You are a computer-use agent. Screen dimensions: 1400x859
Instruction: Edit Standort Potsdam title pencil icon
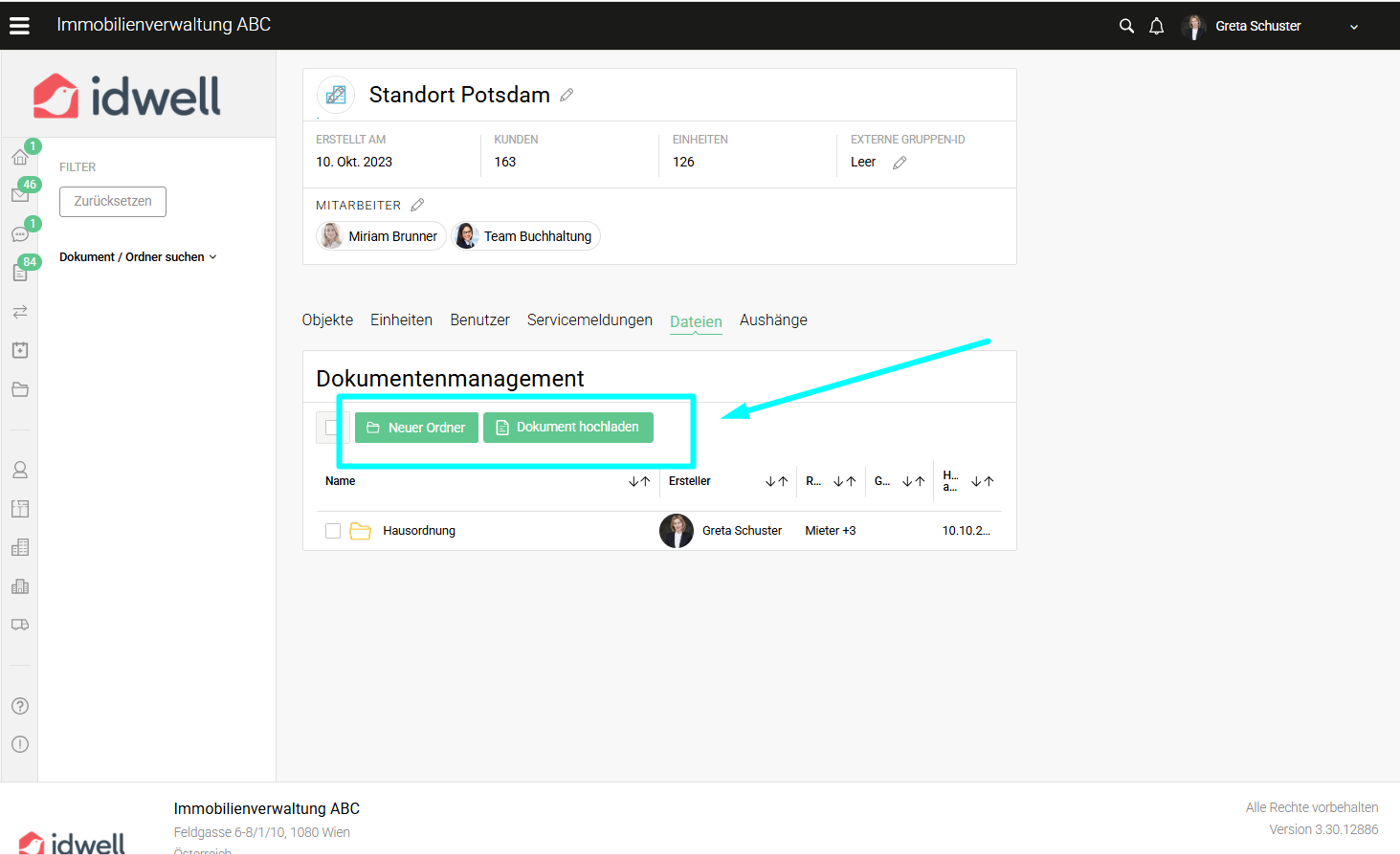567,95
